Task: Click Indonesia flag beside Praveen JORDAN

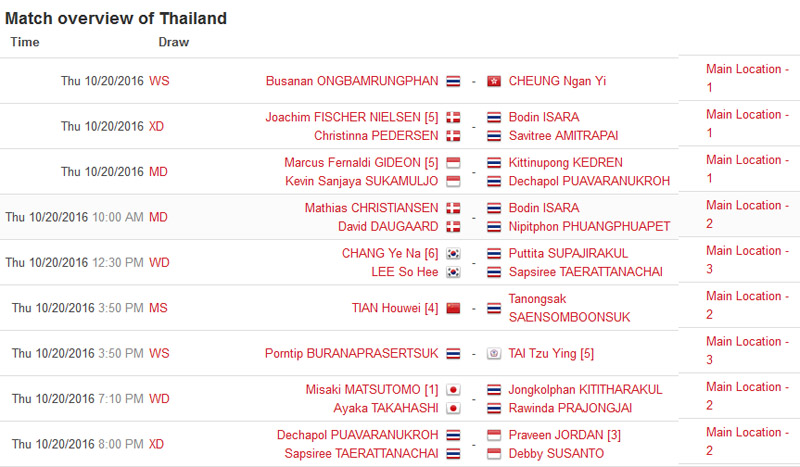Action: point(493,435)
